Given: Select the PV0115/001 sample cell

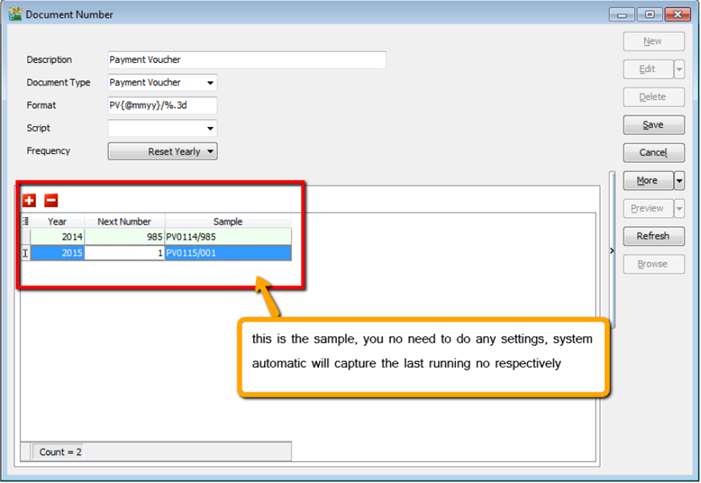Looking at the screenshot, I should coord(228,253).
